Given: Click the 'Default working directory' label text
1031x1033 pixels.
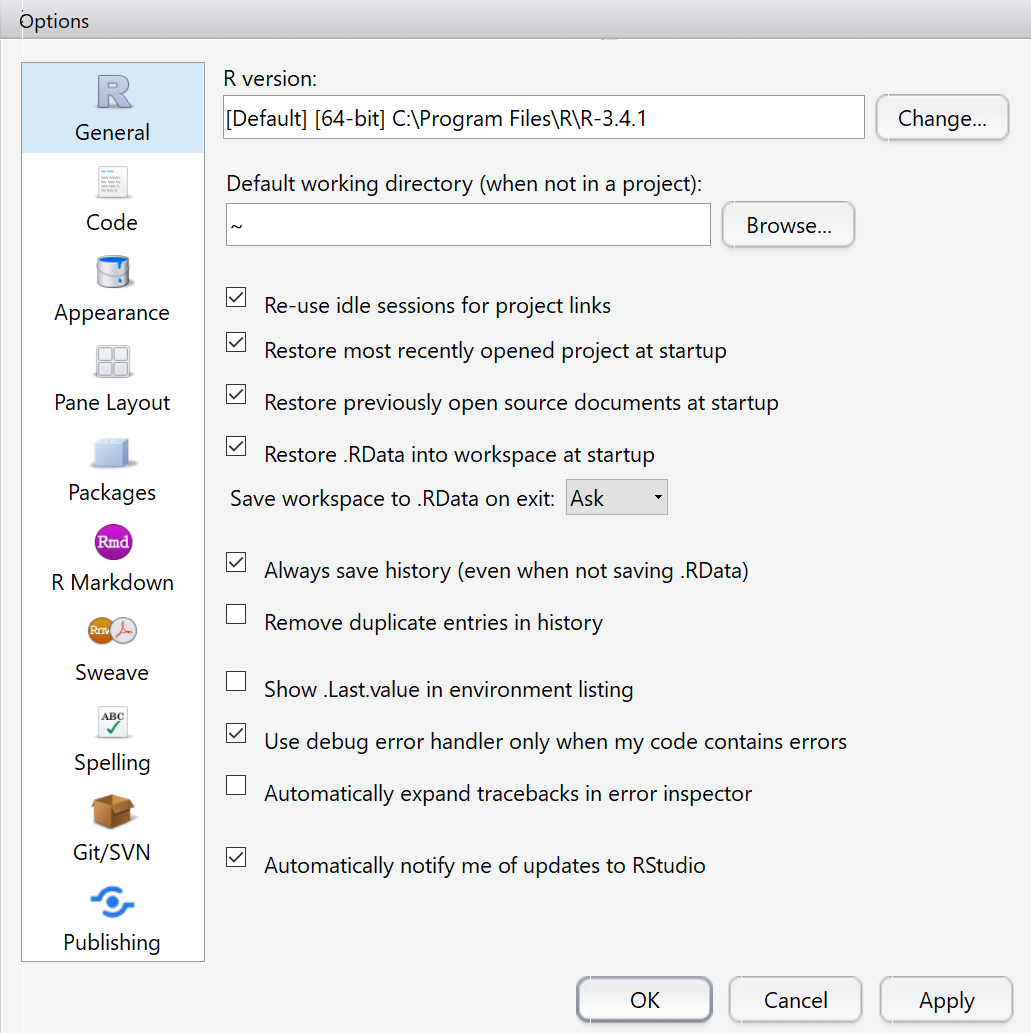Looking at the screenshot, I should [x=464, y=183].
